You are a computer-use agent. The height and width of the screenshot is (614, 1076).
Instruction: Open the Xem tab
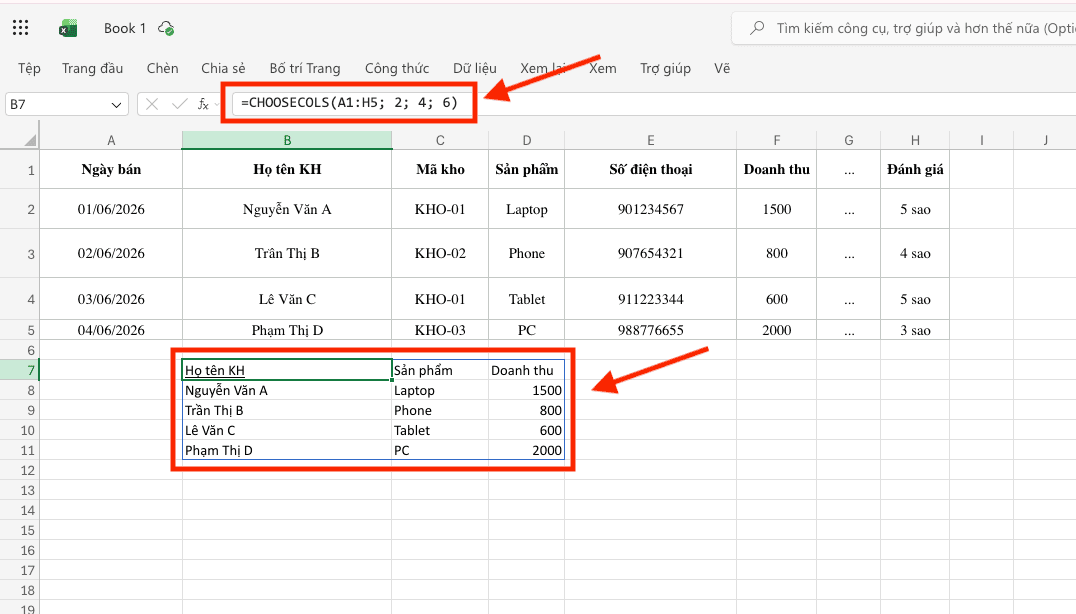[603, 68]
